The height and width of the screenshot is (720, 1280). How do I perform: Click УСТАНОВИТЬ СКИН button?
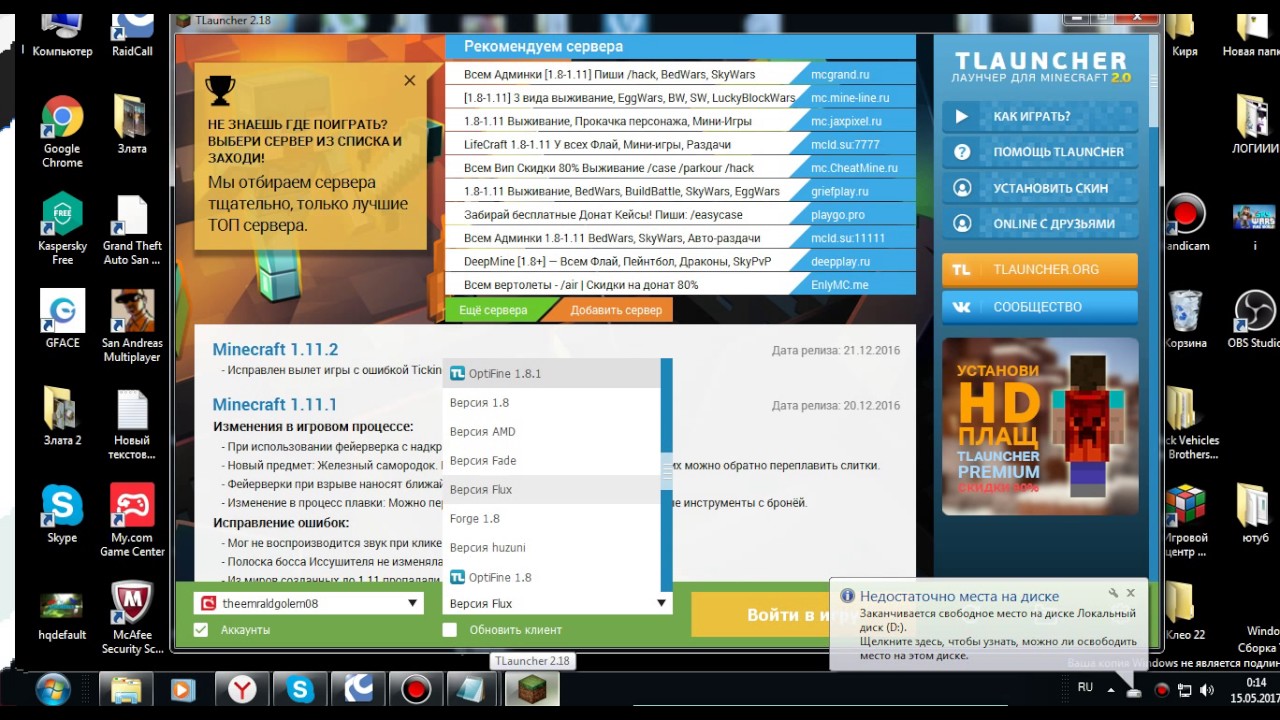tap(1040, 188)
